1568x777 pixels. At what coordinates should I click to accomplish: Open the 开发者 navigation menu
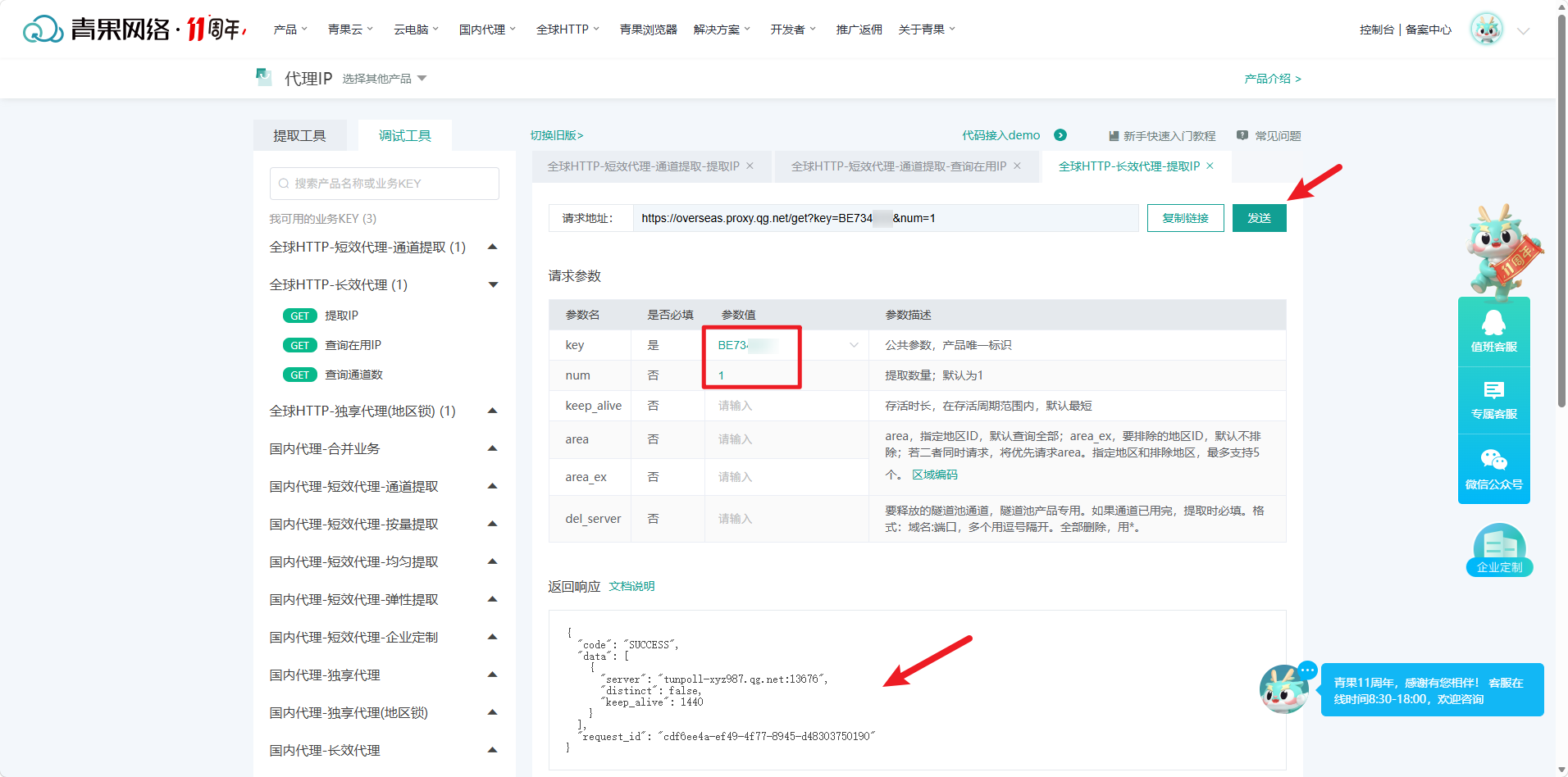pos(793,30)
